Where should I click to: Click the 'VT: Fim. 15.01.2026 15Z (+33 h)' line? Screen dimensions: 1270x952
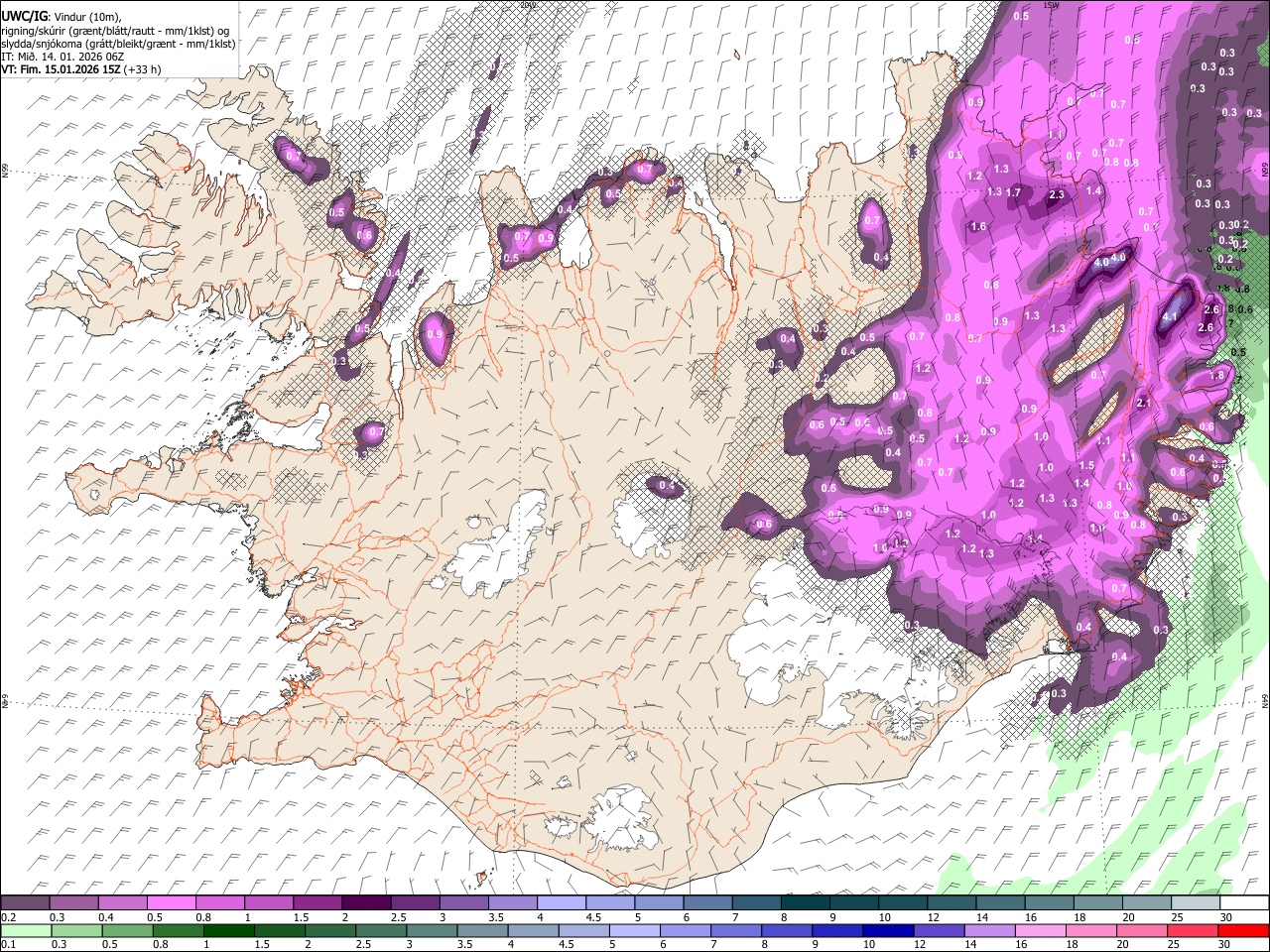pyautogui.click(x=80, y=69)
